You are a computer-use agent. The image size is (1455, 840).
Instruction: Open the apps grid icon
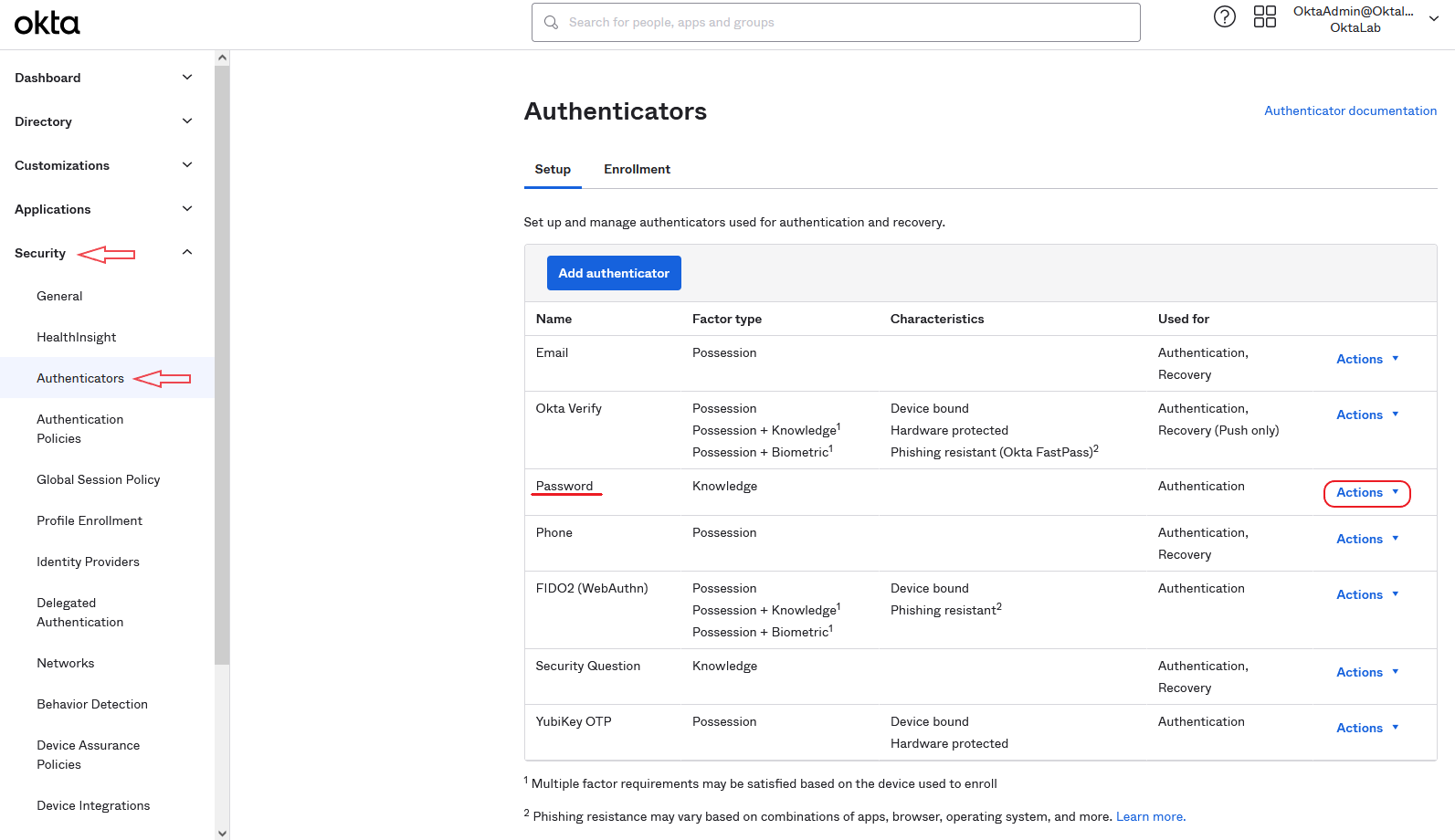point(1264,16)
